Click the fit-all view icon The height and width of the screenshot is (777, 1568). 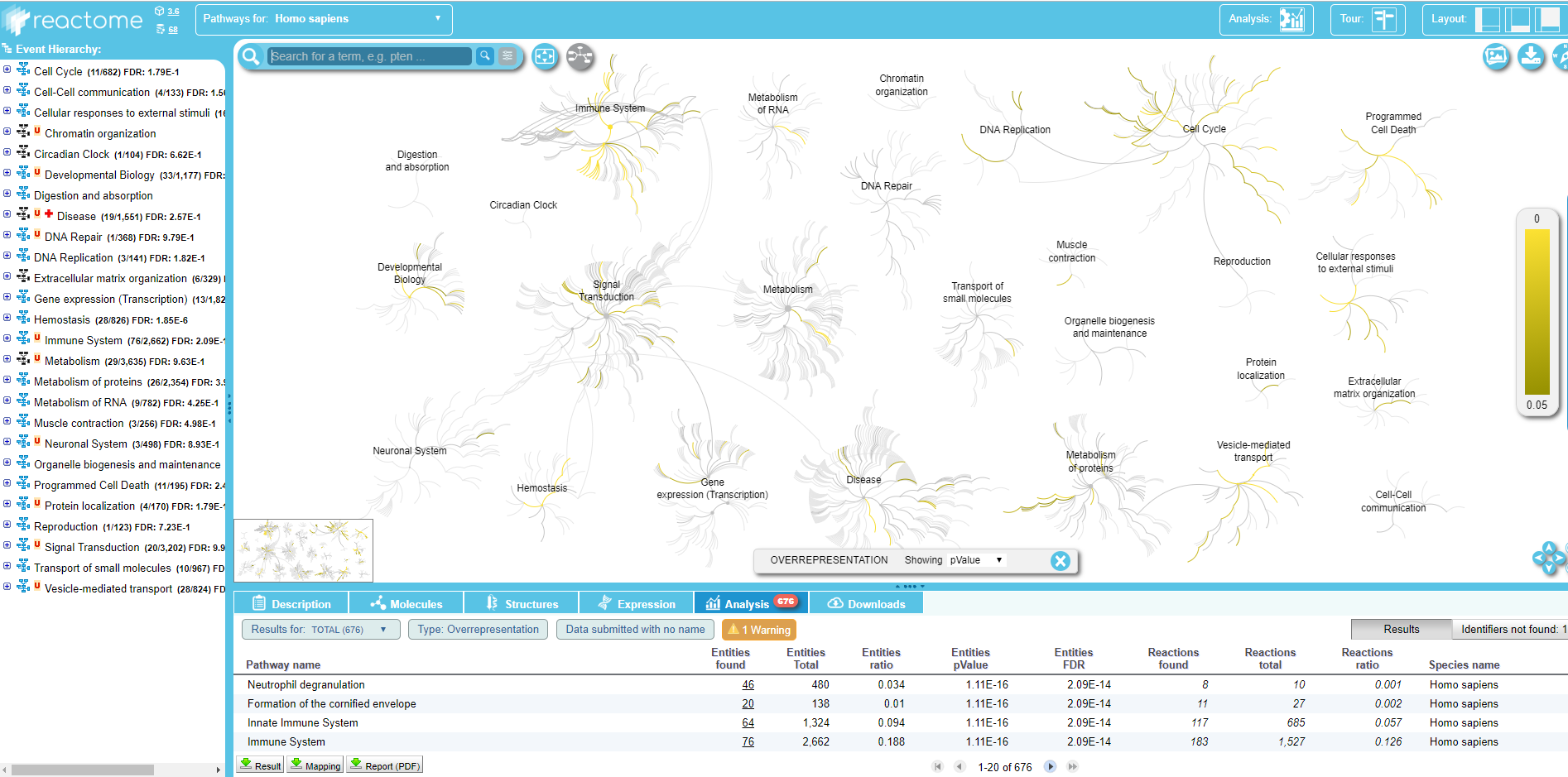(545, 56)
